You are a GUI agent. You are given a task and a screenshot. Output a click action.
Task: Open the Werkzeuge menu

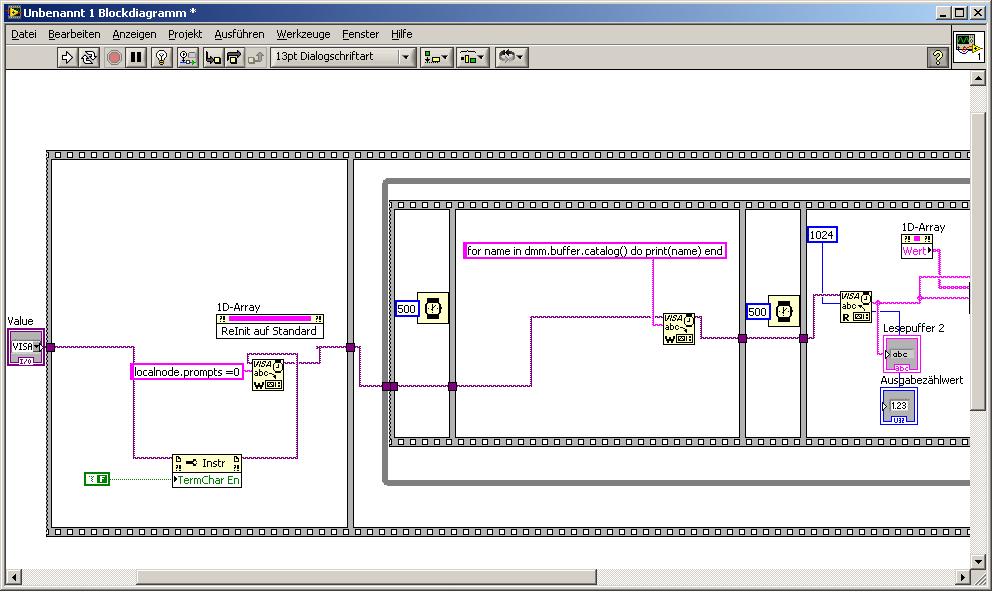coord(303,34)
